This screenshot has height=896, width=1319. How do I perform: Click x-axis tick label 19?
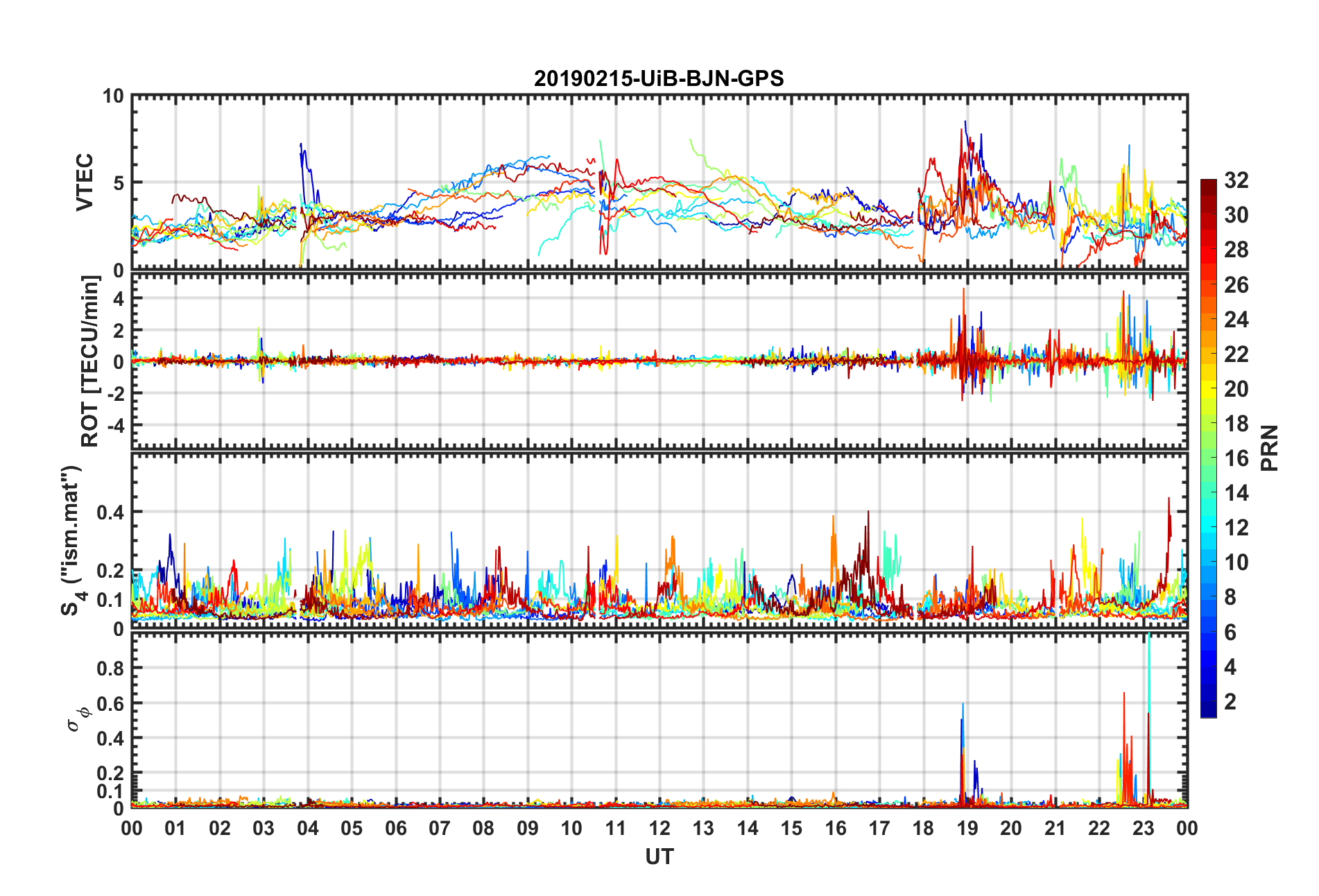tap(967, 829)
